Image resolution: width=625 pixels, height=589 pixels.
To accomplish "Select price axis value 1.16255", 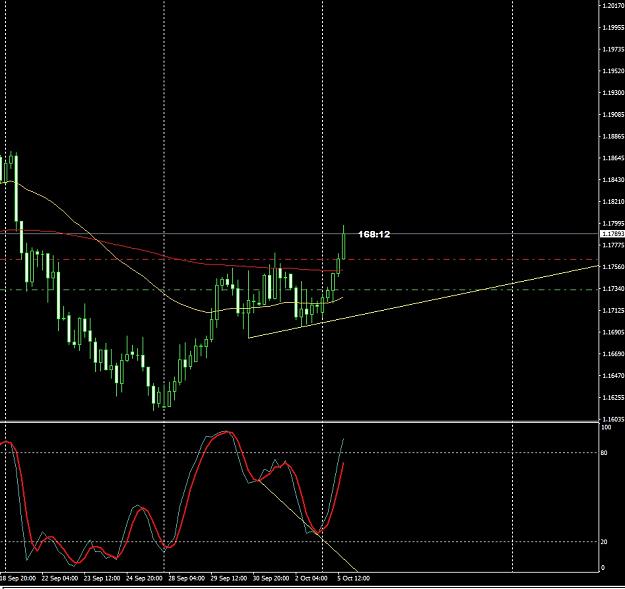I will tap(613, 397).
